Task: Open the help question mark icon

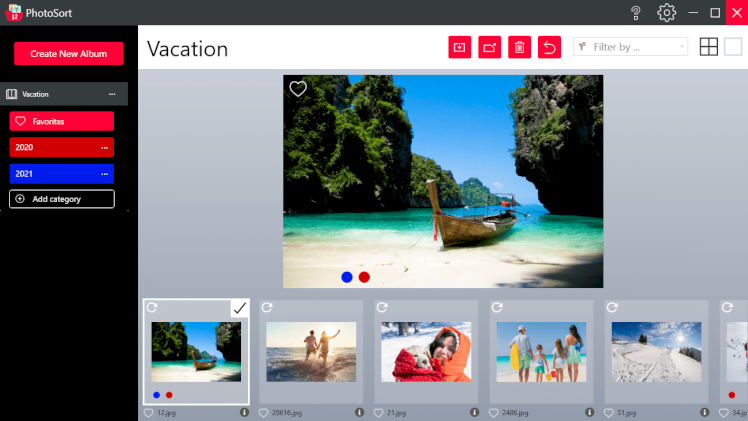Action: 635,13
